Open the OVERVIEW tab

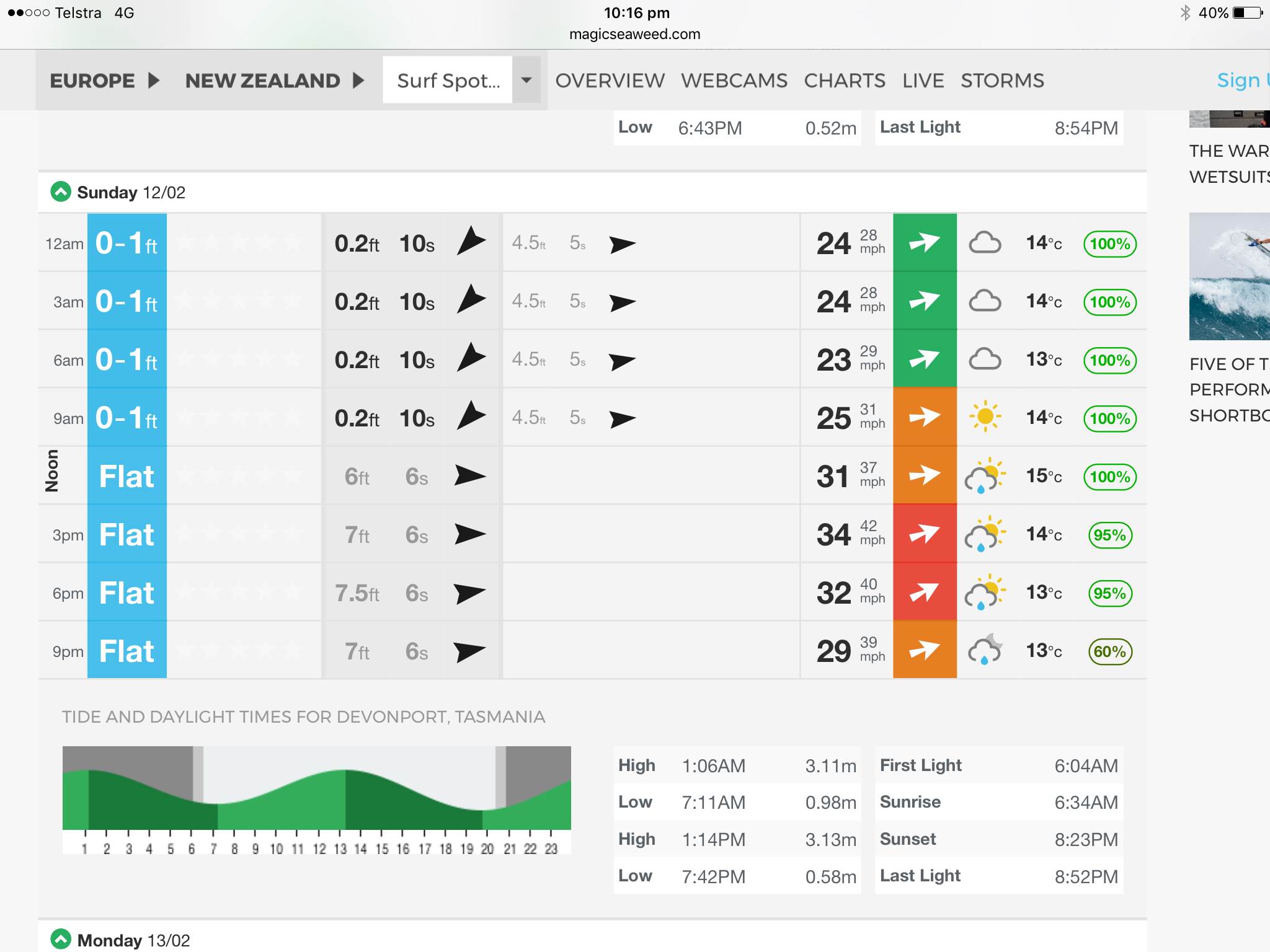click(610, 81)
